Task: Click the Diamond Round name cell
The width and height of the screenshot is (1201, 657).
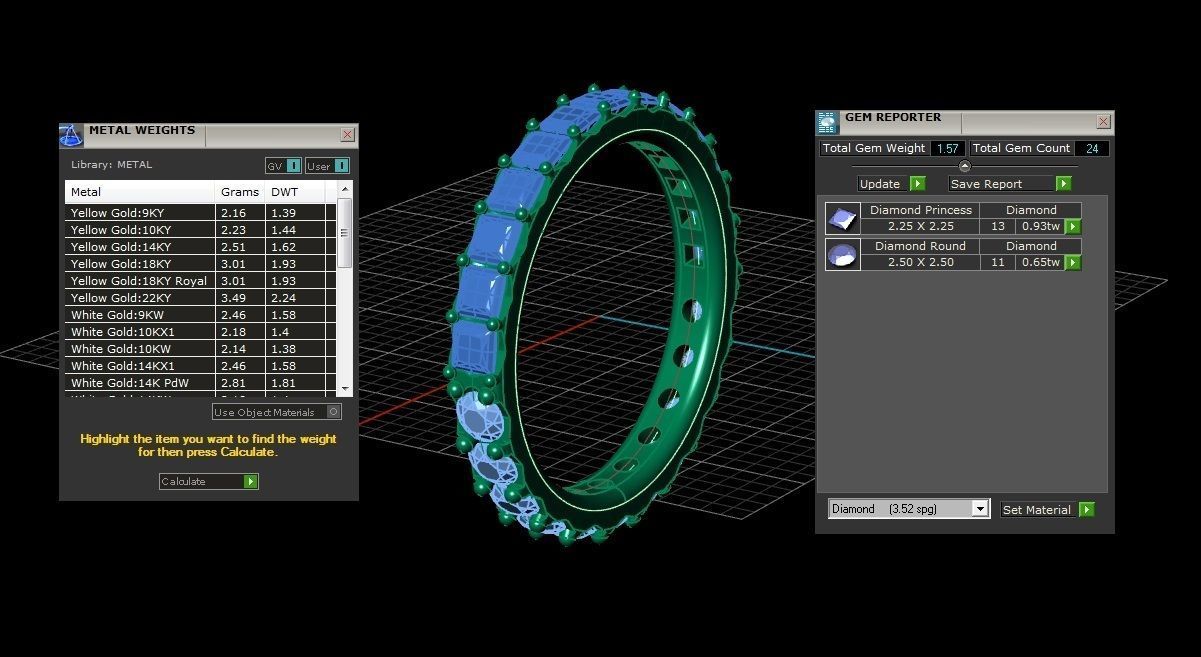Action: pos(920,246)
